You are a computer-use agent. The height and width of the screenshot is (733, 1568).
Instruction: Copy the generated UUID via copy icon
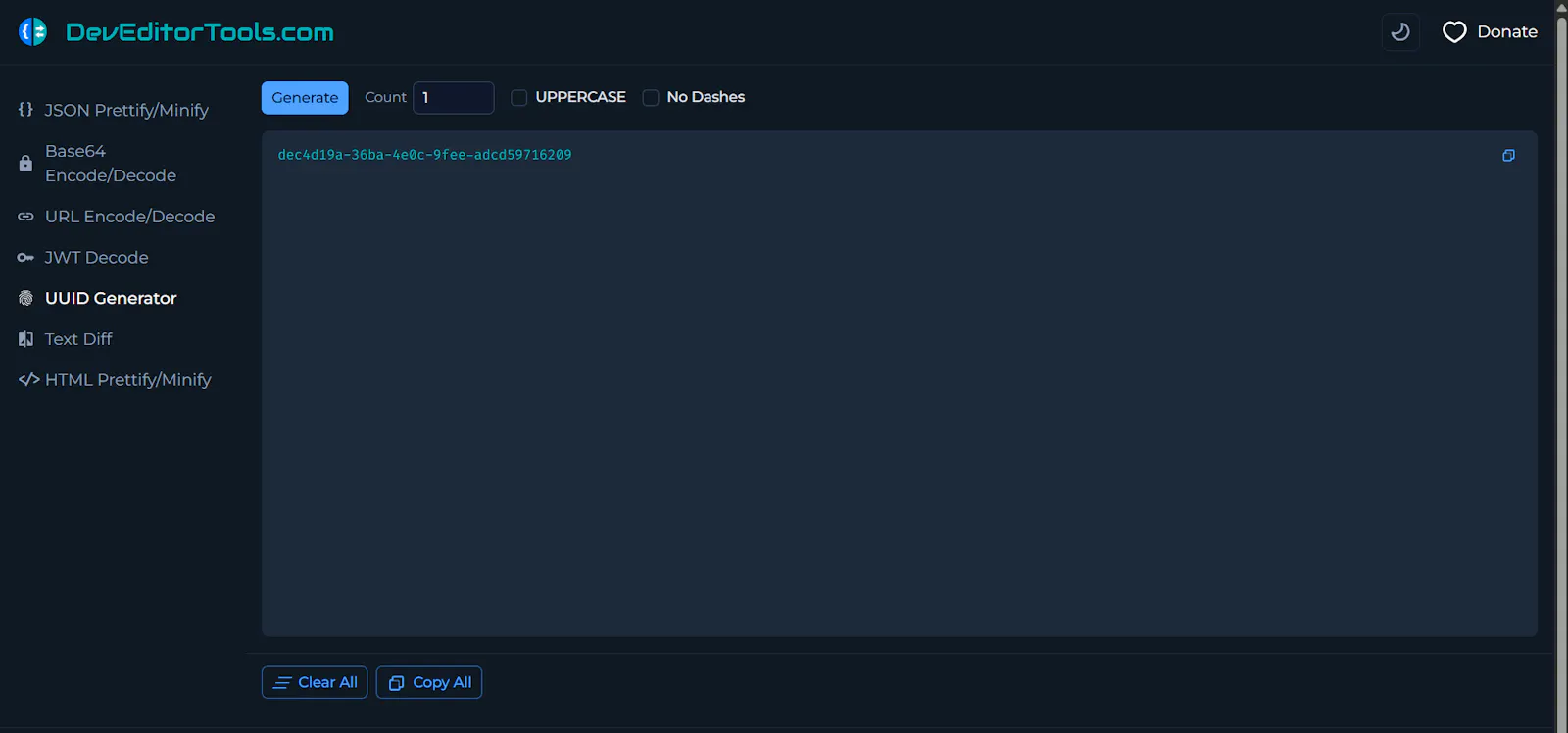pyautogui.click(x=1508, y=155)
